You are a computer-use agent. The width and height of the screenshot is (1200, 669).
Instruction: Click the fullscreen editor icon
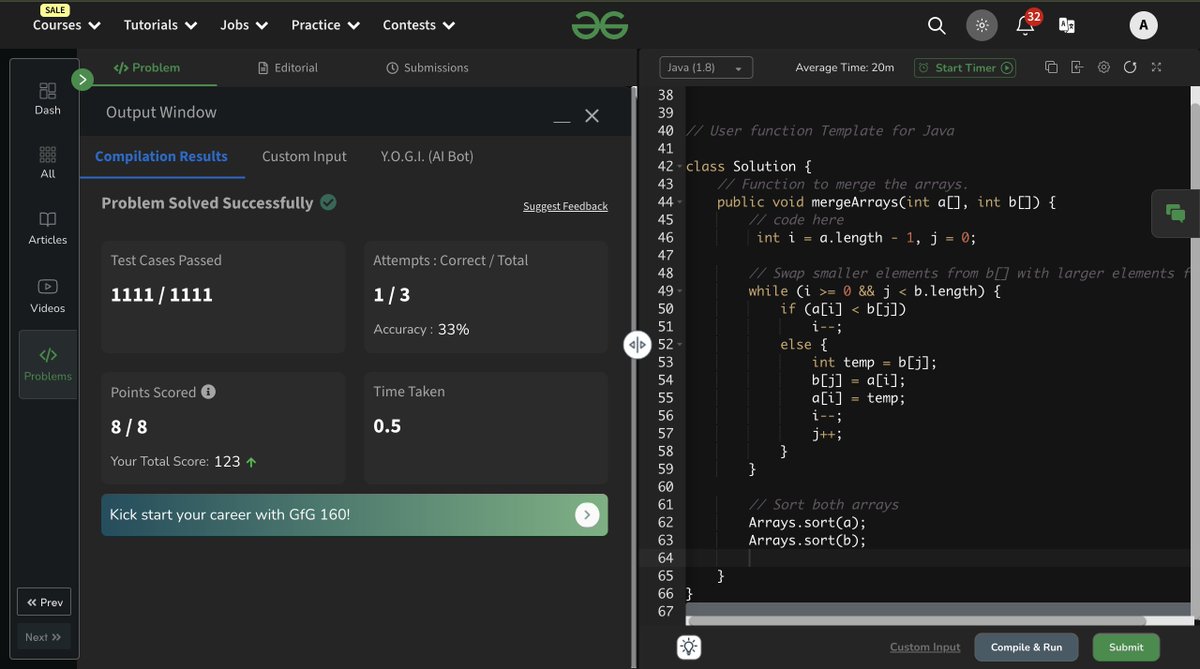[1156, 68]
